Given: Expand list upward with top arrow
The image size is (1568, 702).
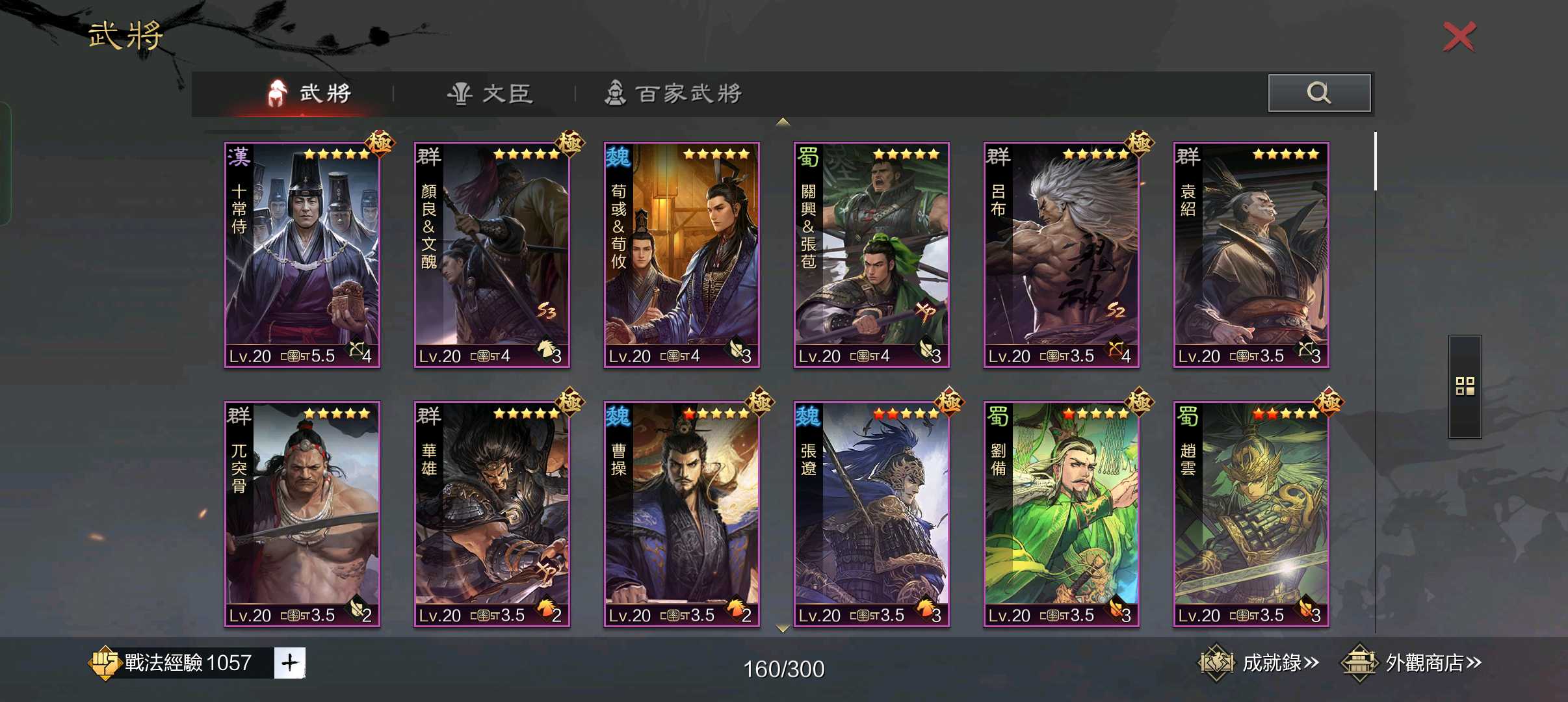Looking at the screenshot, I should pos(783,122).
